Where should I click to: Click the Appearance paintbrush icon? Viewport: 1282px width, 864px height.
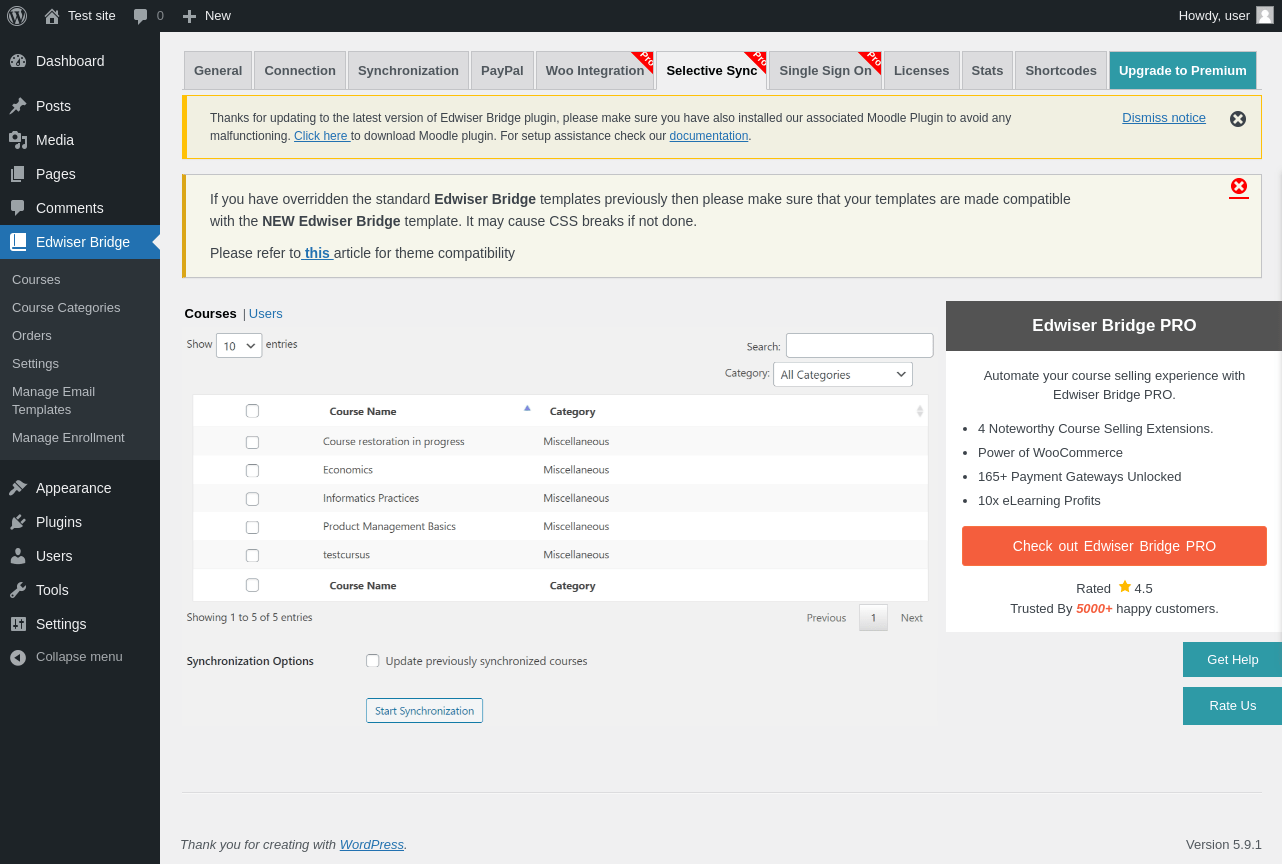click(18, 488)
